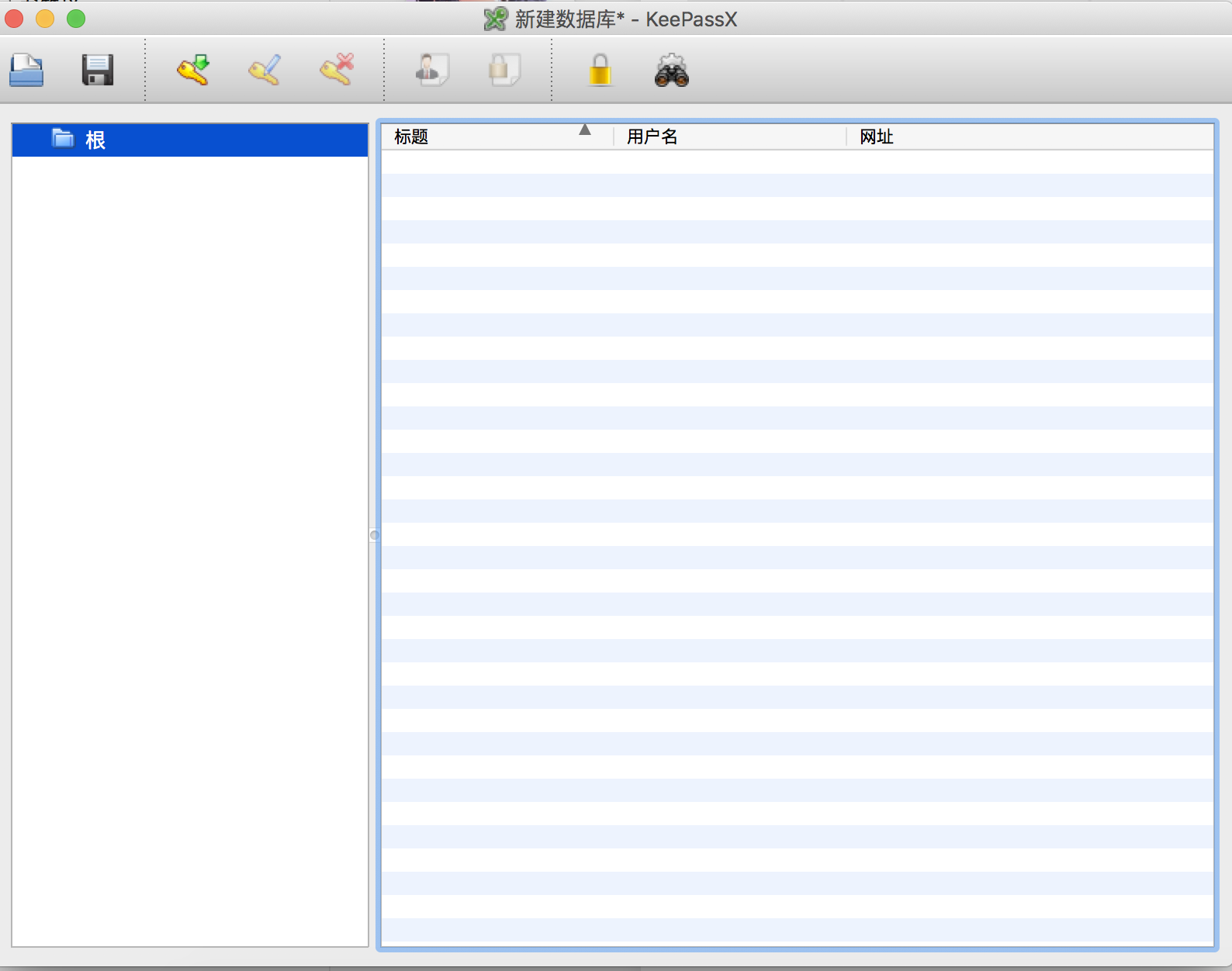1232x971 pixels.
Task: Select the 根 root group in the tree
Action: point(95,140)
